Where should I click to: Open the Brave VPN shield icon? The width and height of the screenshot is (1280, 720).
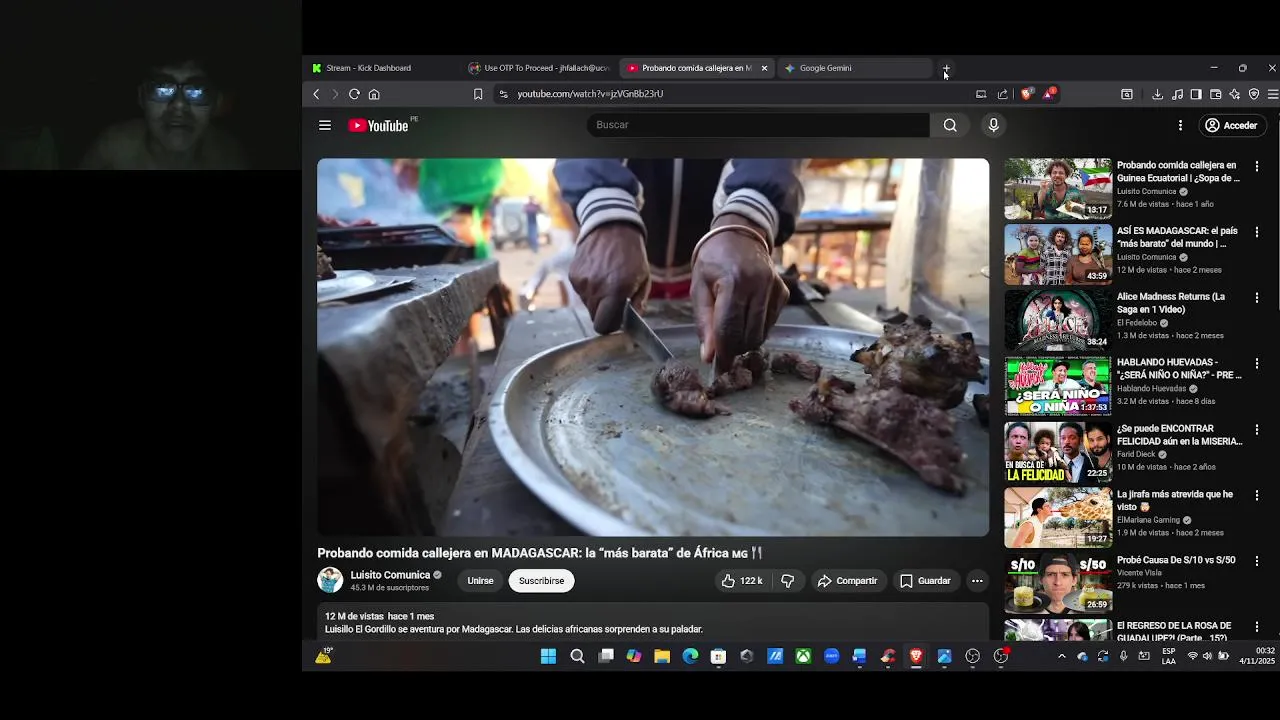pos(1254,94)
